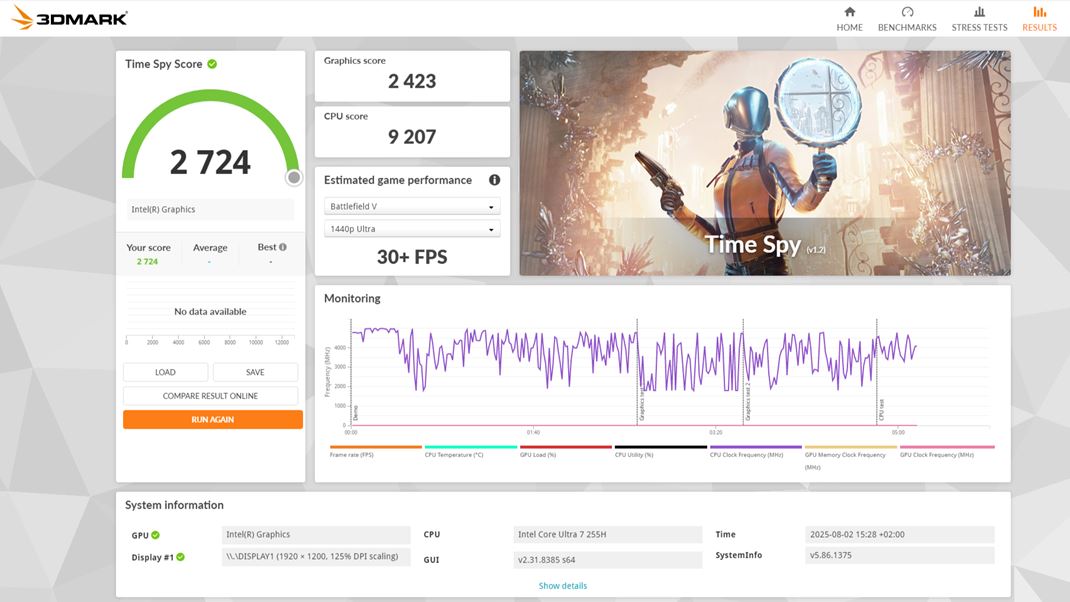Click the score gauge end knob

click(293, 177)
